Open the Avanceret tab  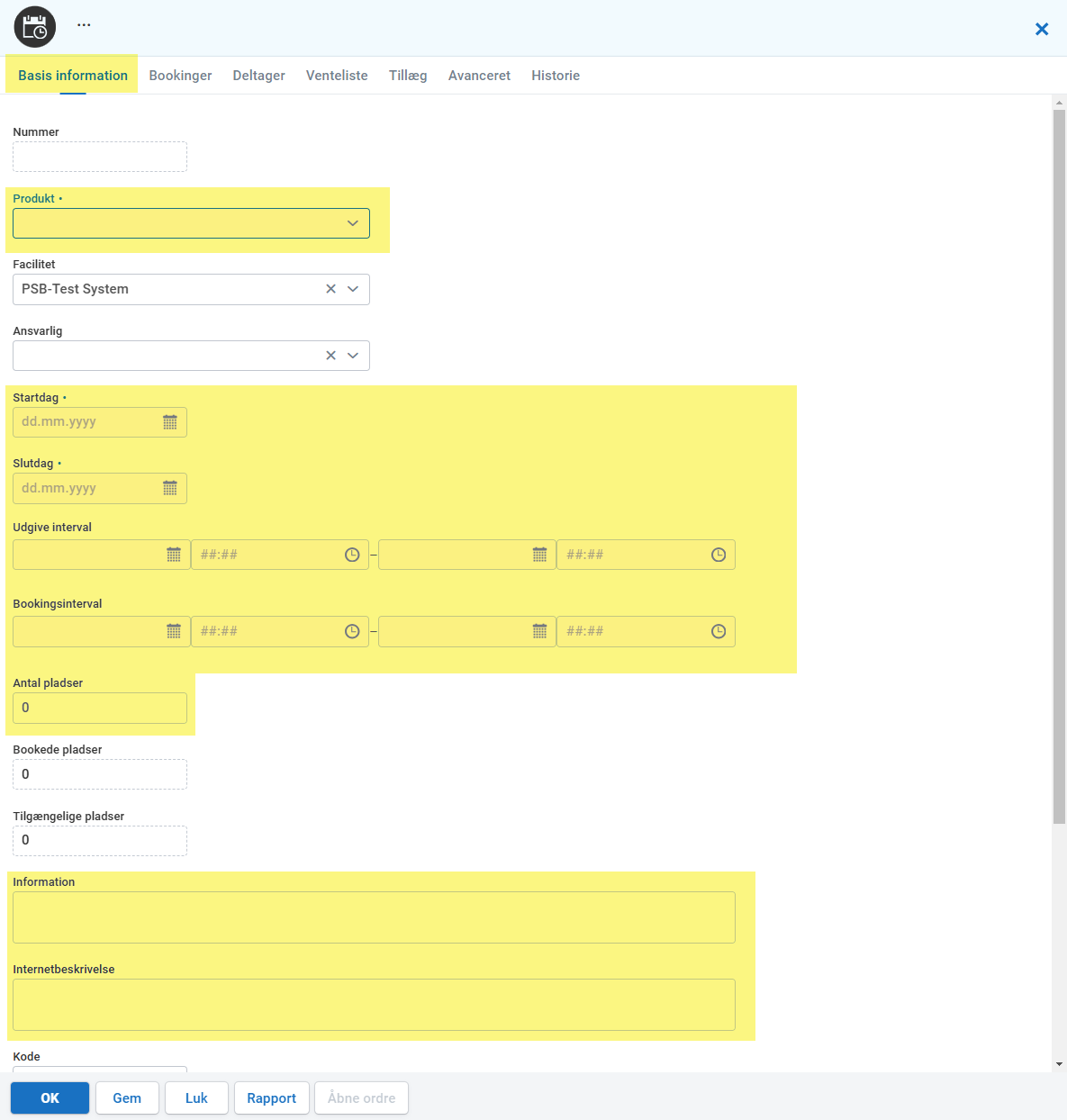point(479,76)
